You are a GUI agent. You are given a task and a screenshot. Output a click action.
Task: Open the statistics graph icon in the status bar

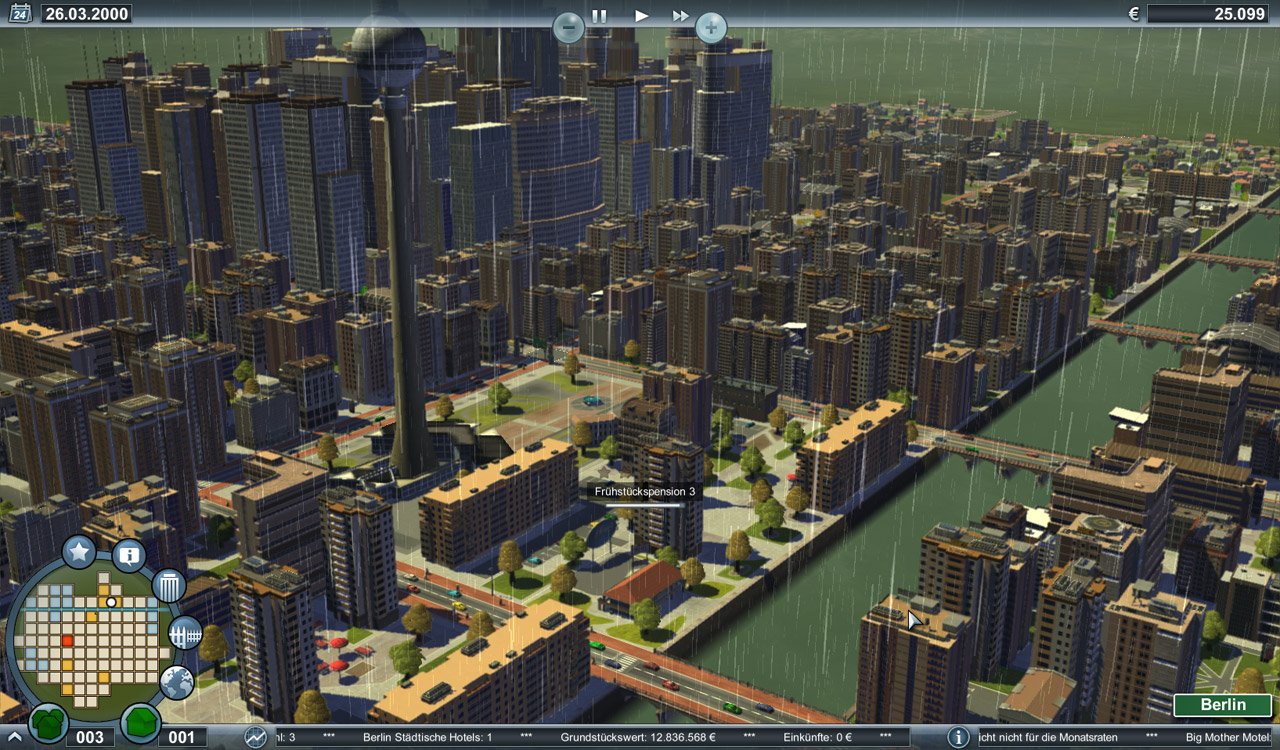[x=257, y=738]
